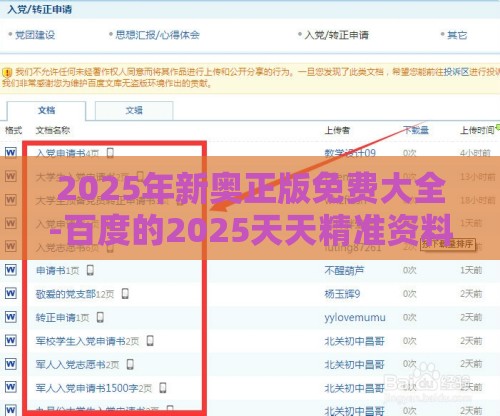Open document 申请书1页

tap(57, 270)
